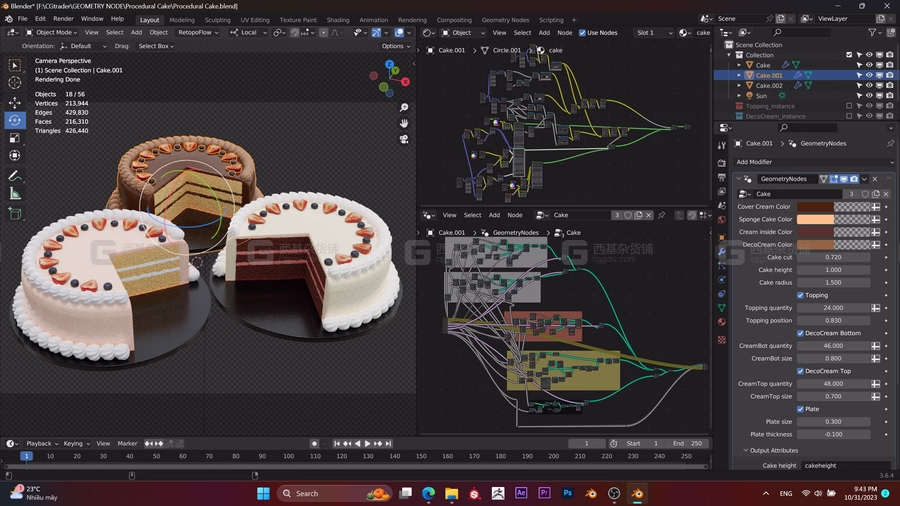Click the End frame field in timeline
This screenshot has height=506, width=900.
click(x=688, y=443)
